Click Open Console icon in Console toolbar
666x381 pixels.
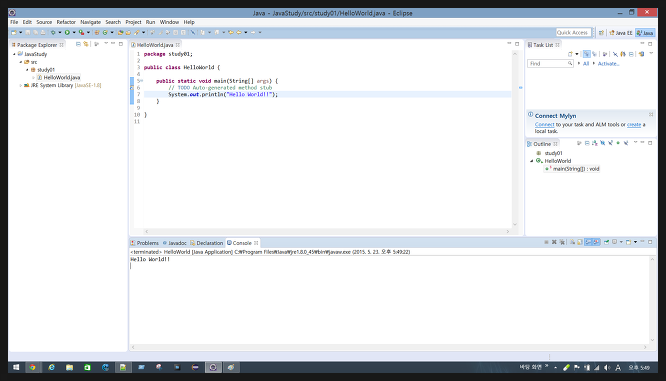[x=629, y=242]
